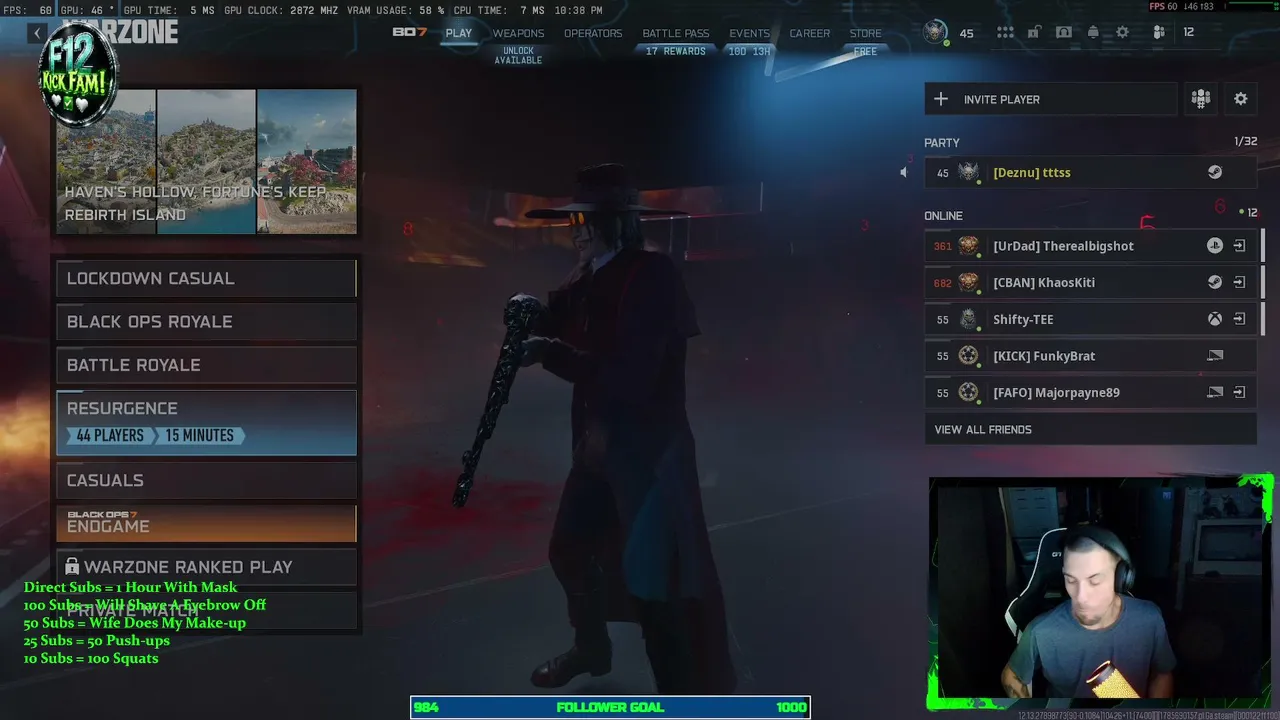Open the BO7 game switcher logo
The height and width of the screenshot is (720, 1280).
pos(410,33)
